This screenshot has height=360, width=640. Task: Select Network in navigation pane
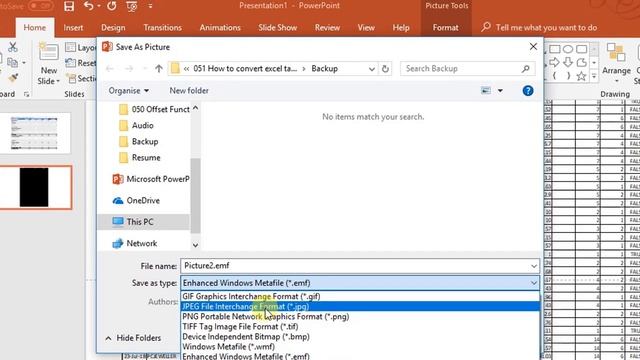click(135, 243)
